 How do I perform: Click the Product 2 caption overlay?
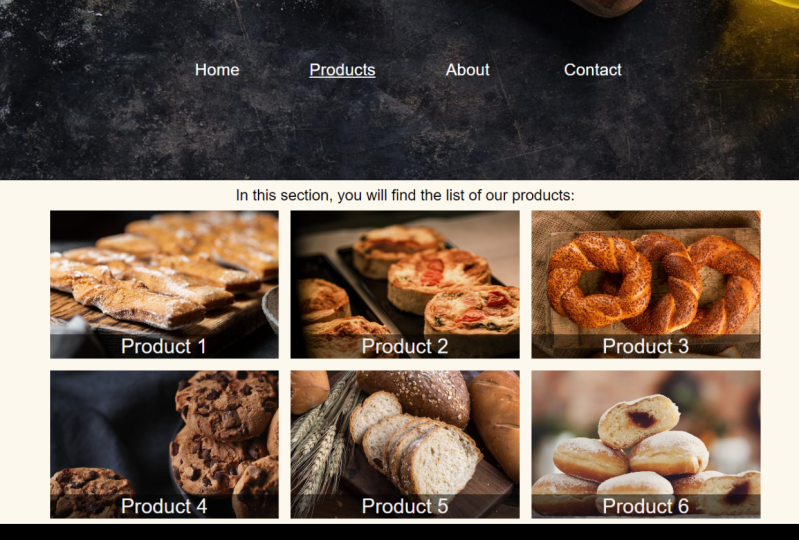(x=405, y=346)
